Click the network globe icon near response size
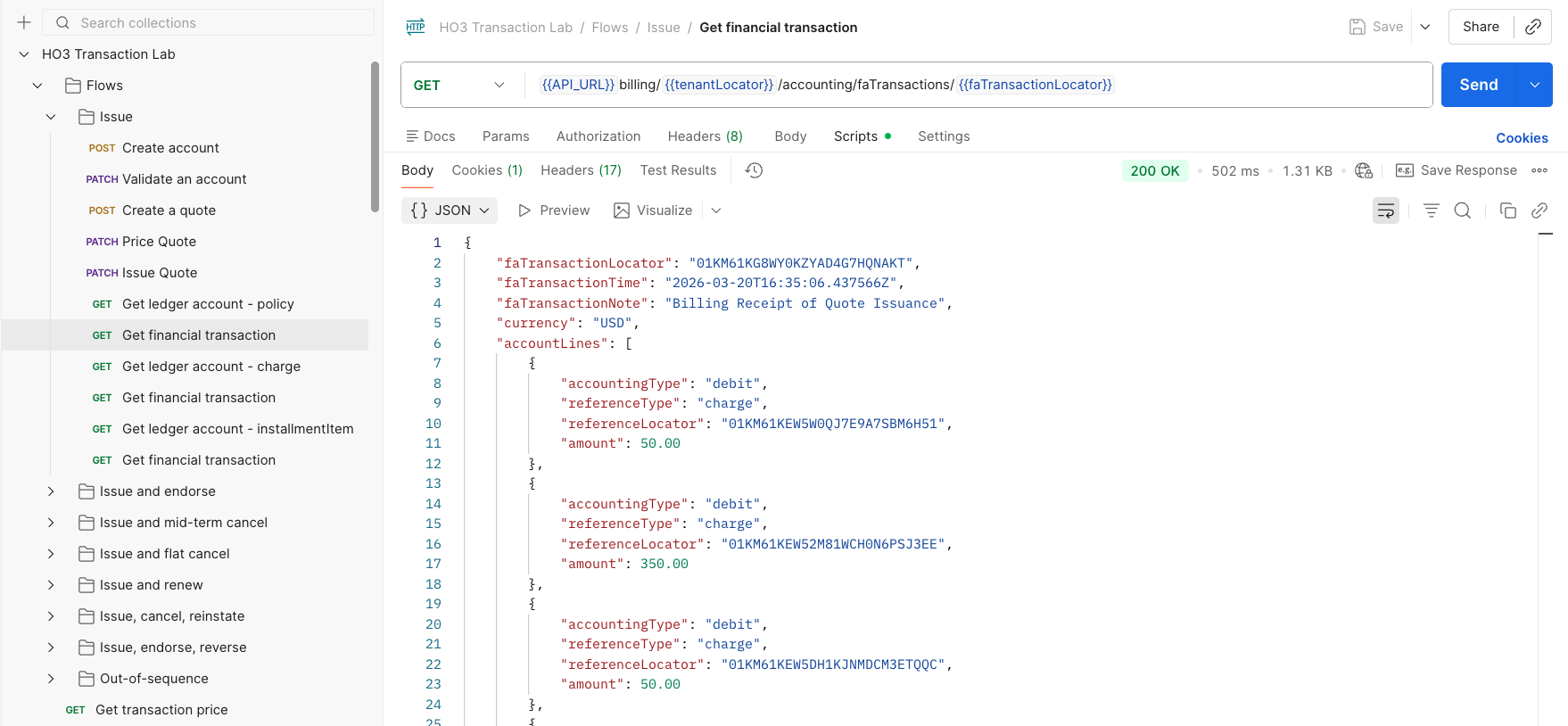The height and width of the screenshot is (726, 1568). click(x=1363, y=170)
